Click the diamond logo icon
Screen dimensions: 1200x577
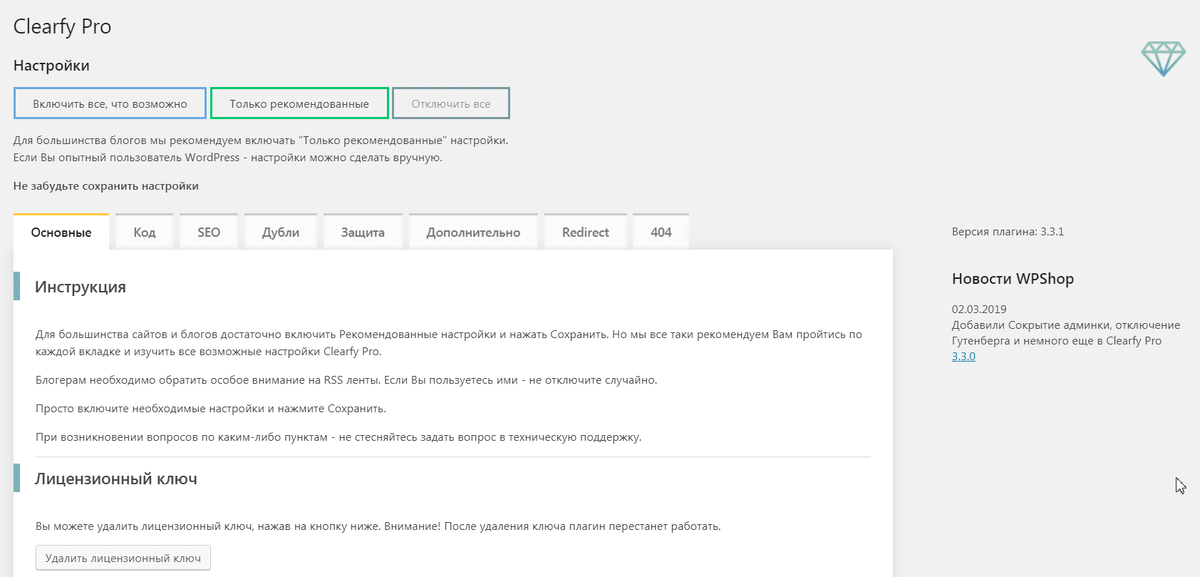pyautogui.click(x=1161, y=59)
